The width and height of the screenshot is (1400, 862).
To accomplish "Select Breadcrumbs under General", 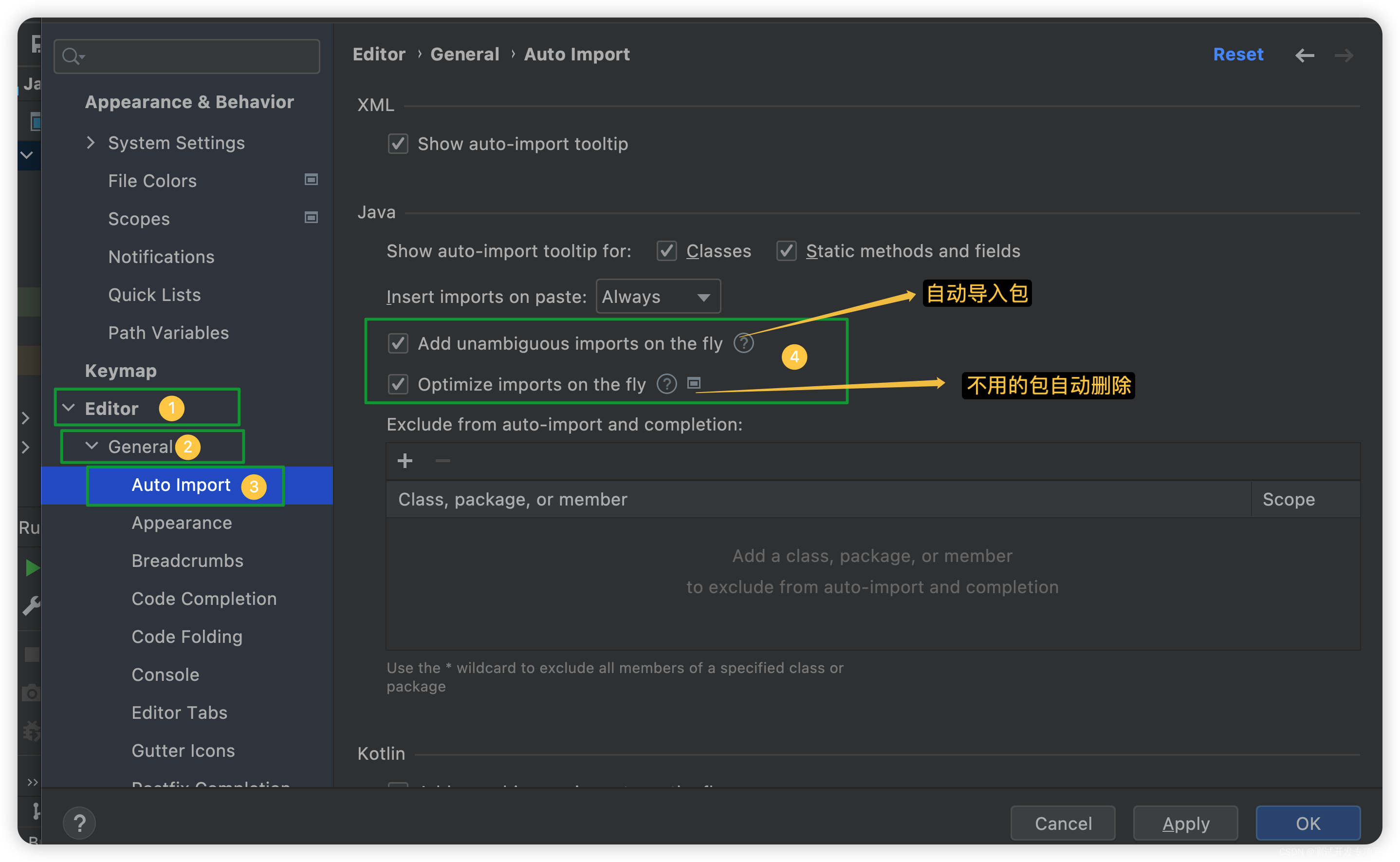I will tap(187, 561).
